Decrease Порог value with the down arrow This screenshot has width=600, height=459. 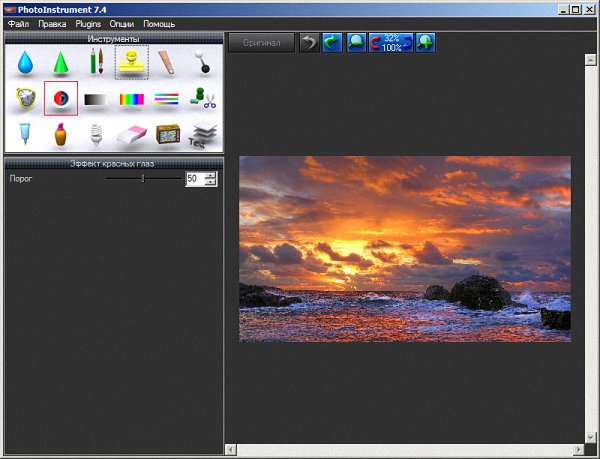point(210,182)
